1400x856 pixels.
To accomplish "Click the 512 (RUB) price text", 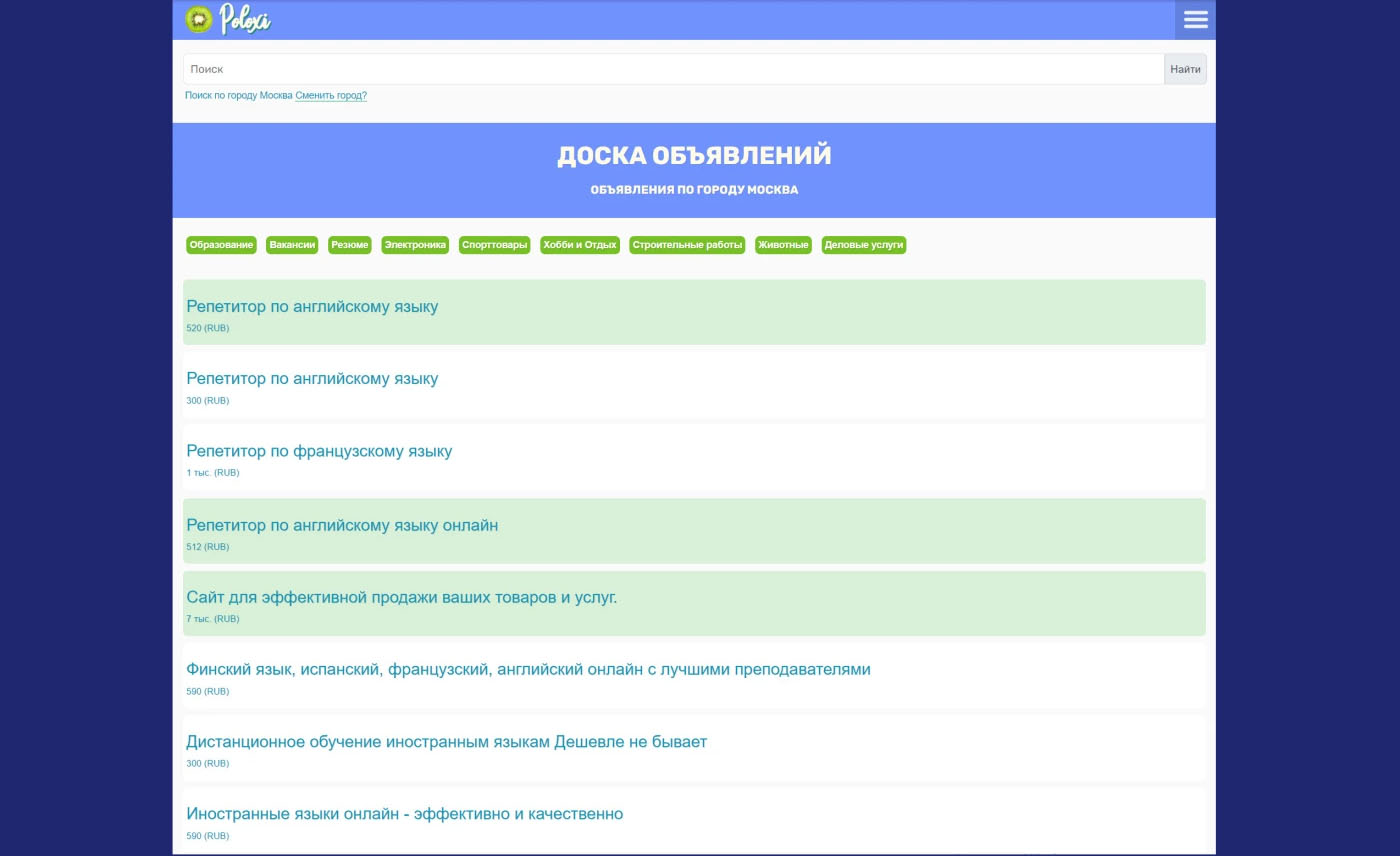I will click(x=208, y=547).
